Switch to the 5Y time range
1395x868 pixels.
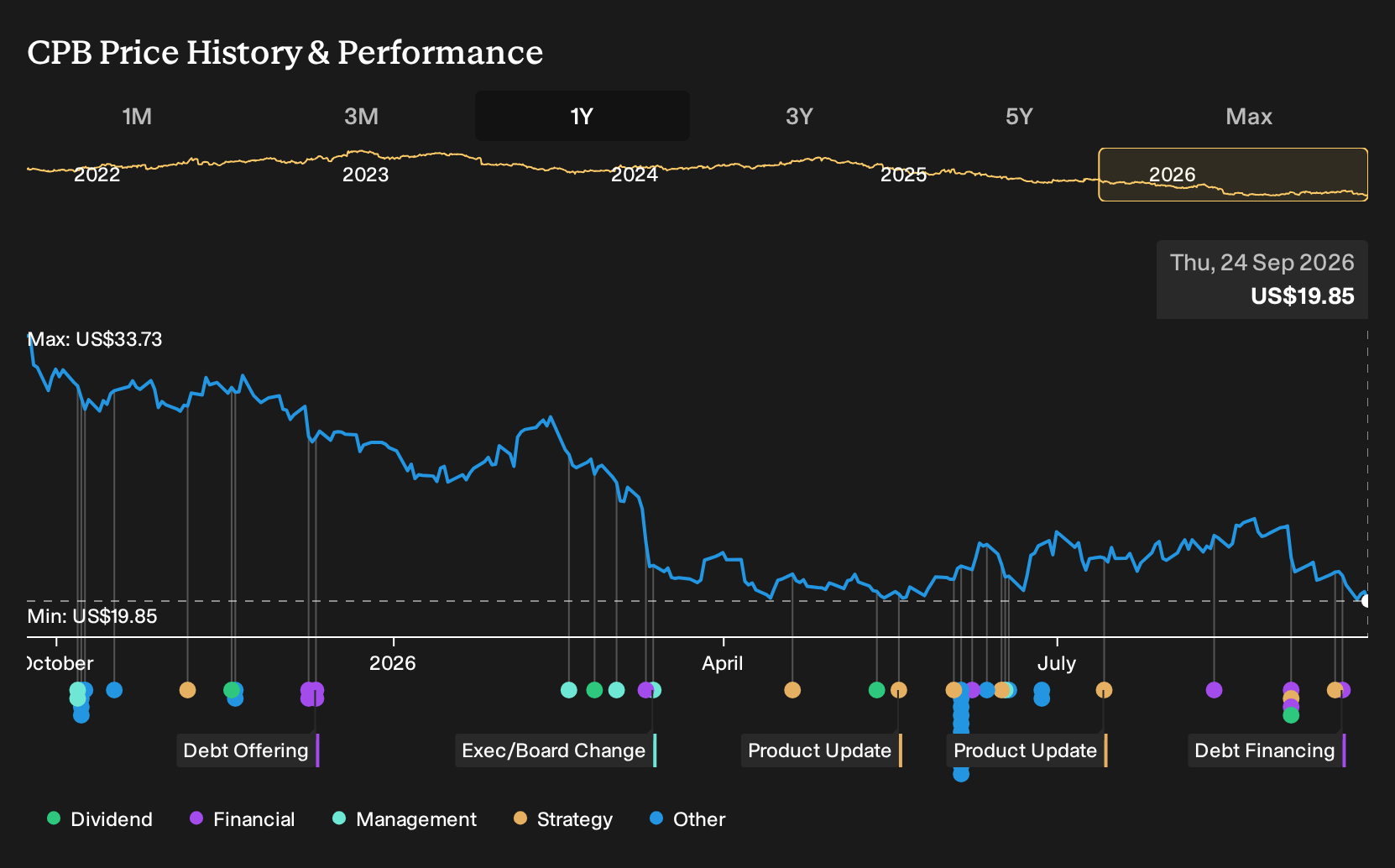click(1019, 117)
